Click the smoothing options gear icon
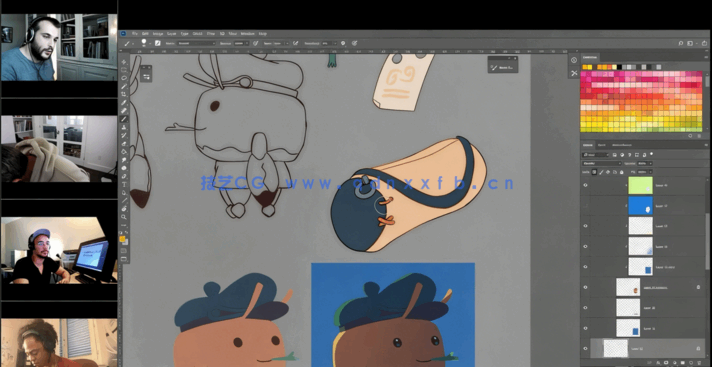This screenshot has width=712, height=367. [343, 43]
